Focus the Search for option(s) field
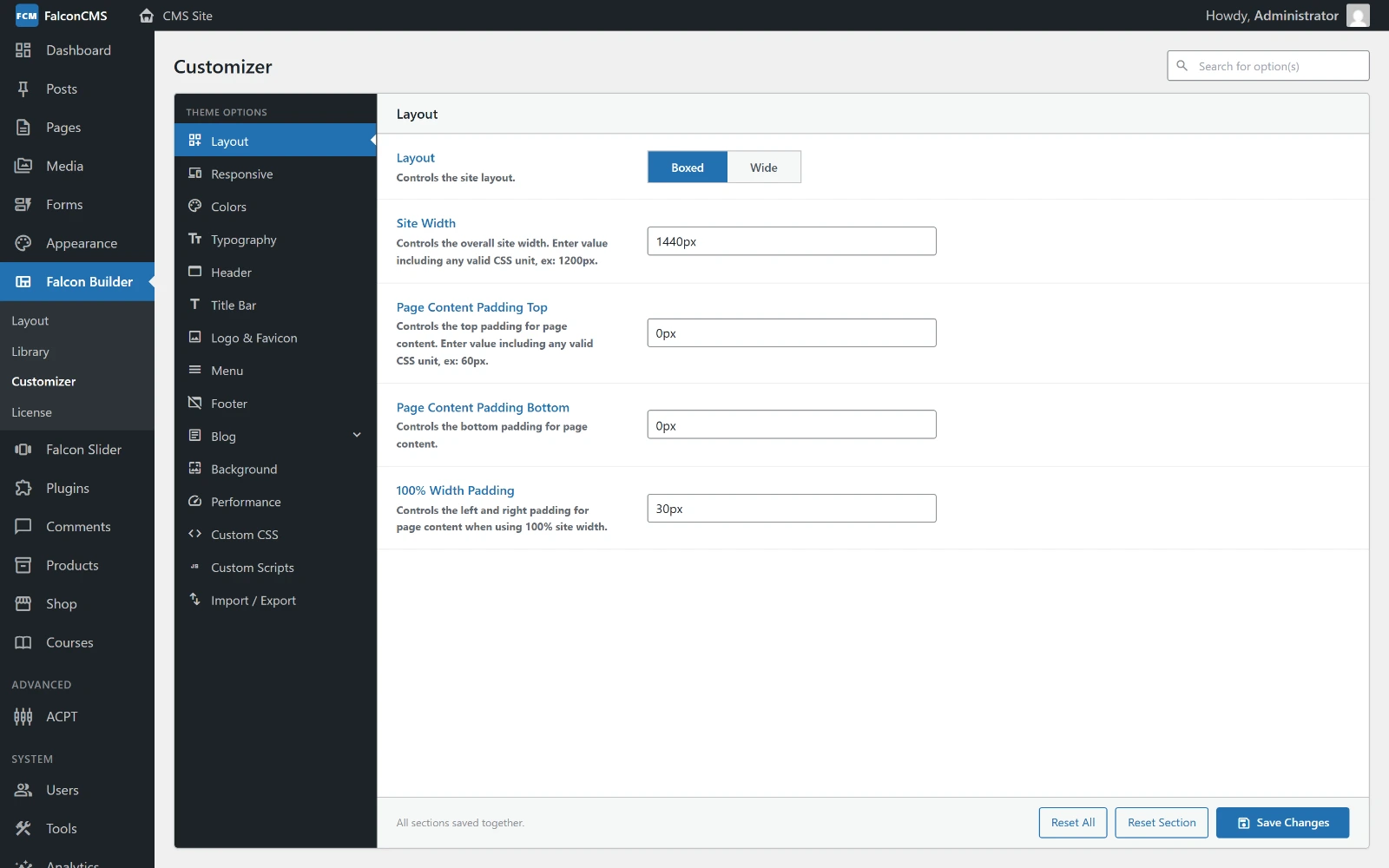 (x=1268, y=66)
